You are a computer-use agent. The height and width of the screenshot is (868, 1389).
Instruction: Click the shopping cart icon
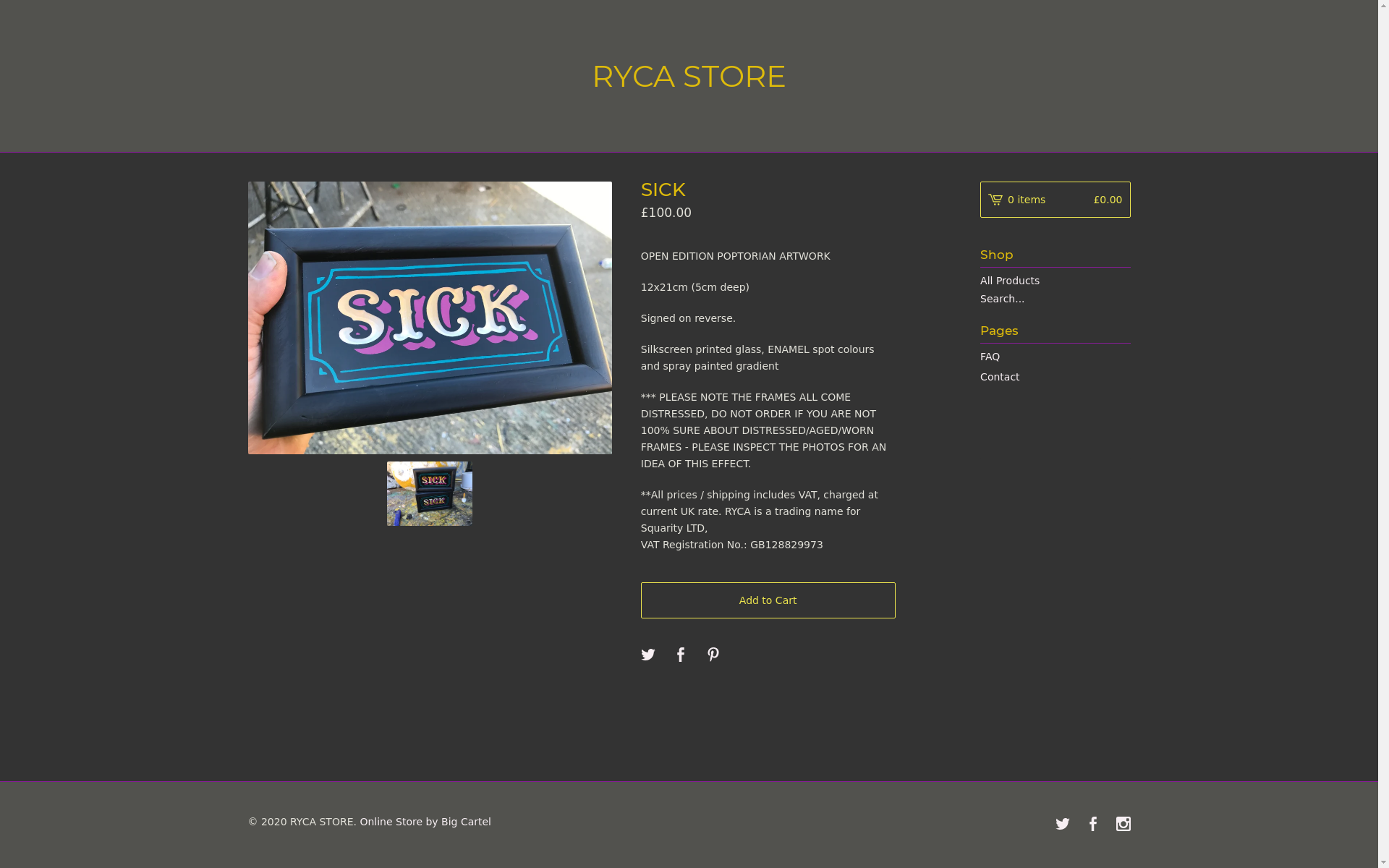[995, 200]
